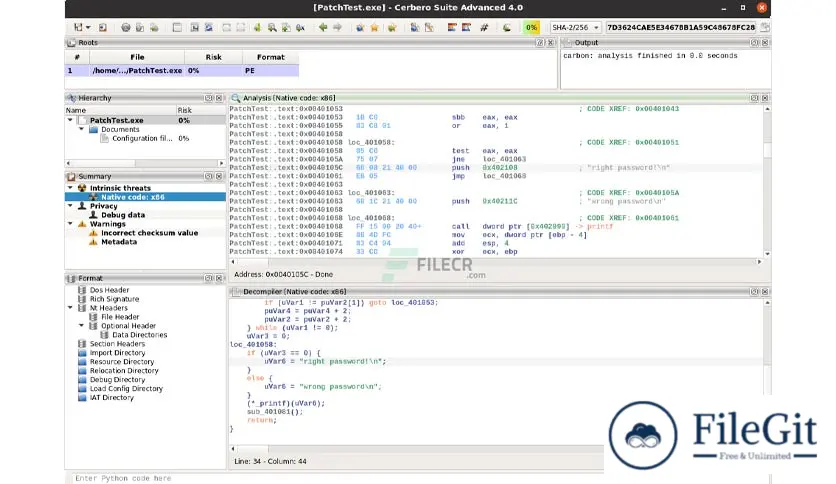The image size is (836, 484).
Task: Click the crescent moon toolbar icon
Action: pyautogui.click(x=507, y=27)
